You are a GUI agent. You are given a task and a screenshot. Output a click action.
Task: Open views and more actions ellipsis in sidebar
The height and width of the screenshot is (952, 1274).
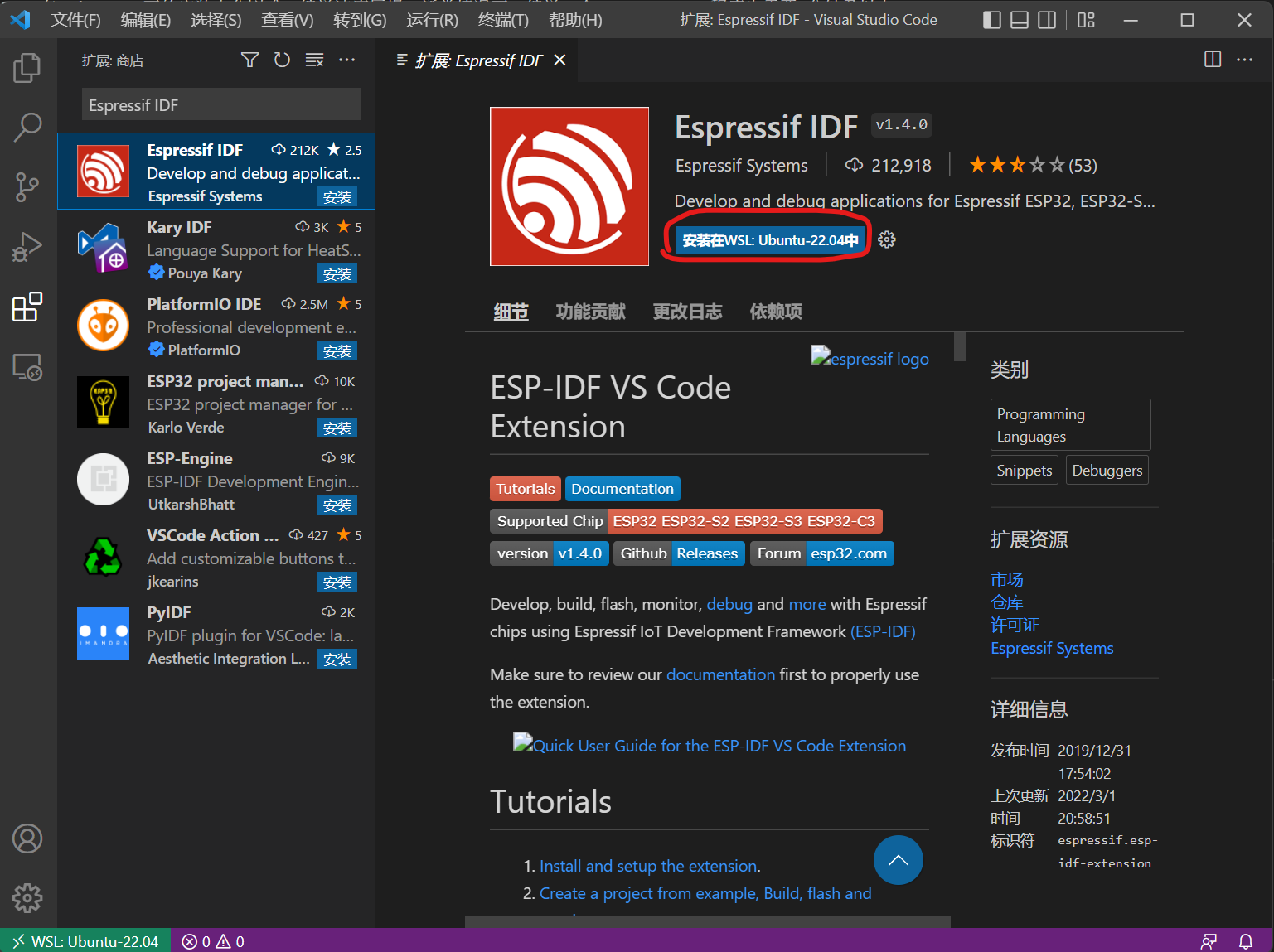click(346, 60)
